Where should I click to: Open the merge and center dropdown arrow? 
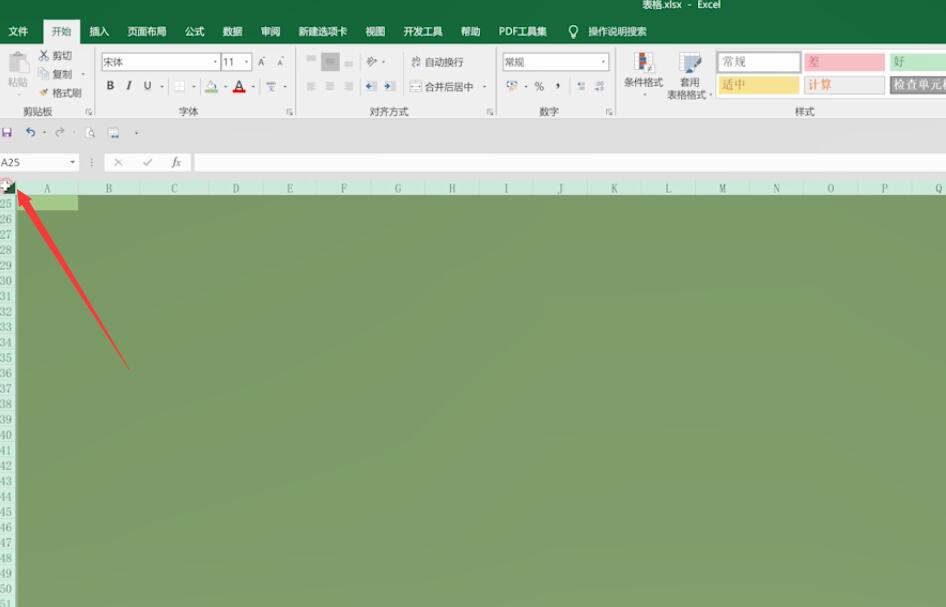pos(484,87)
